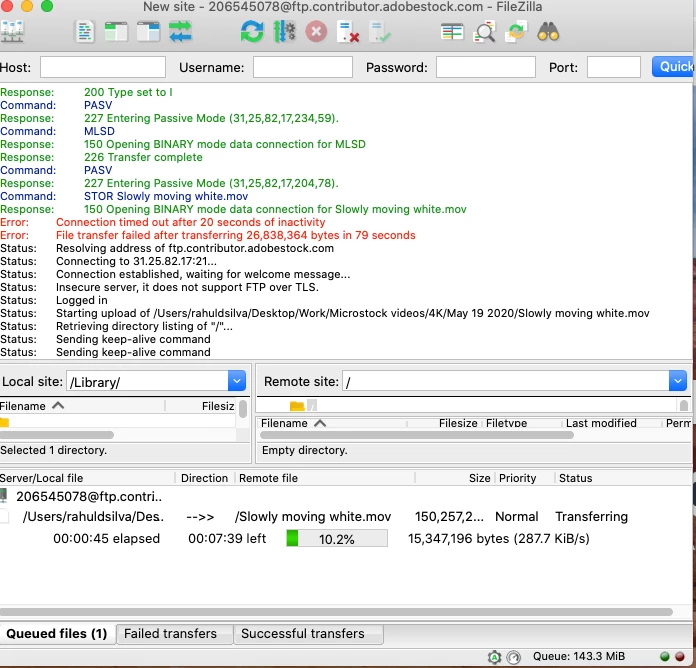Screen dimensions: 696x668
Task: Toggle the message log display icon
Action: [x=85, y=32]
